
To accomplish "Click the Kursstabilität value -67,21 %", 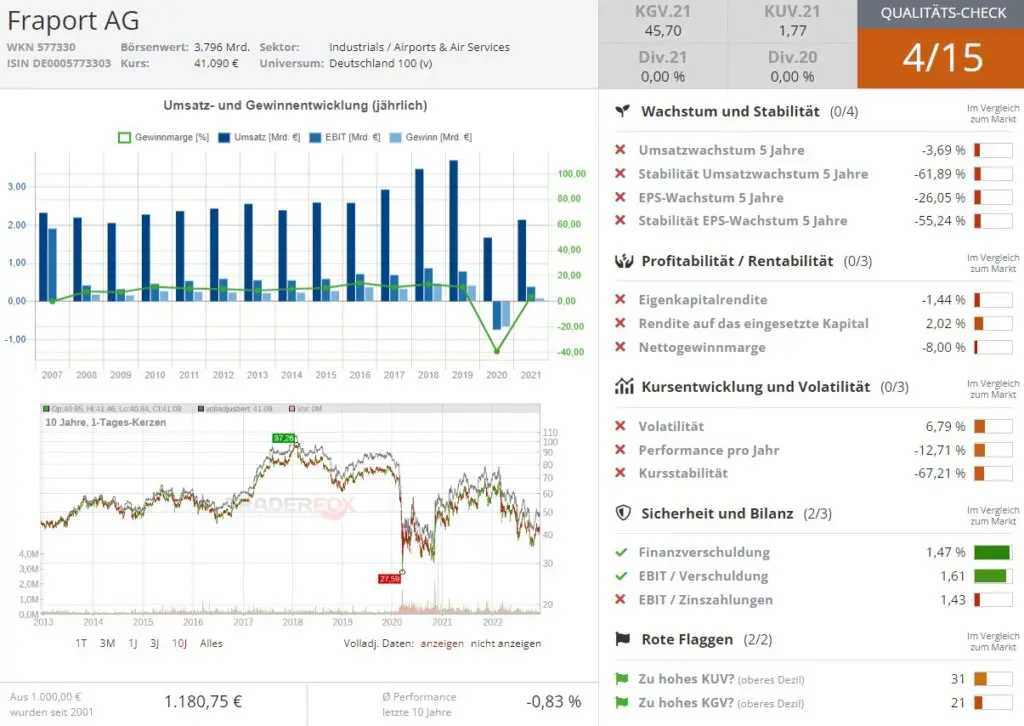I will click(x=940, y=473).
